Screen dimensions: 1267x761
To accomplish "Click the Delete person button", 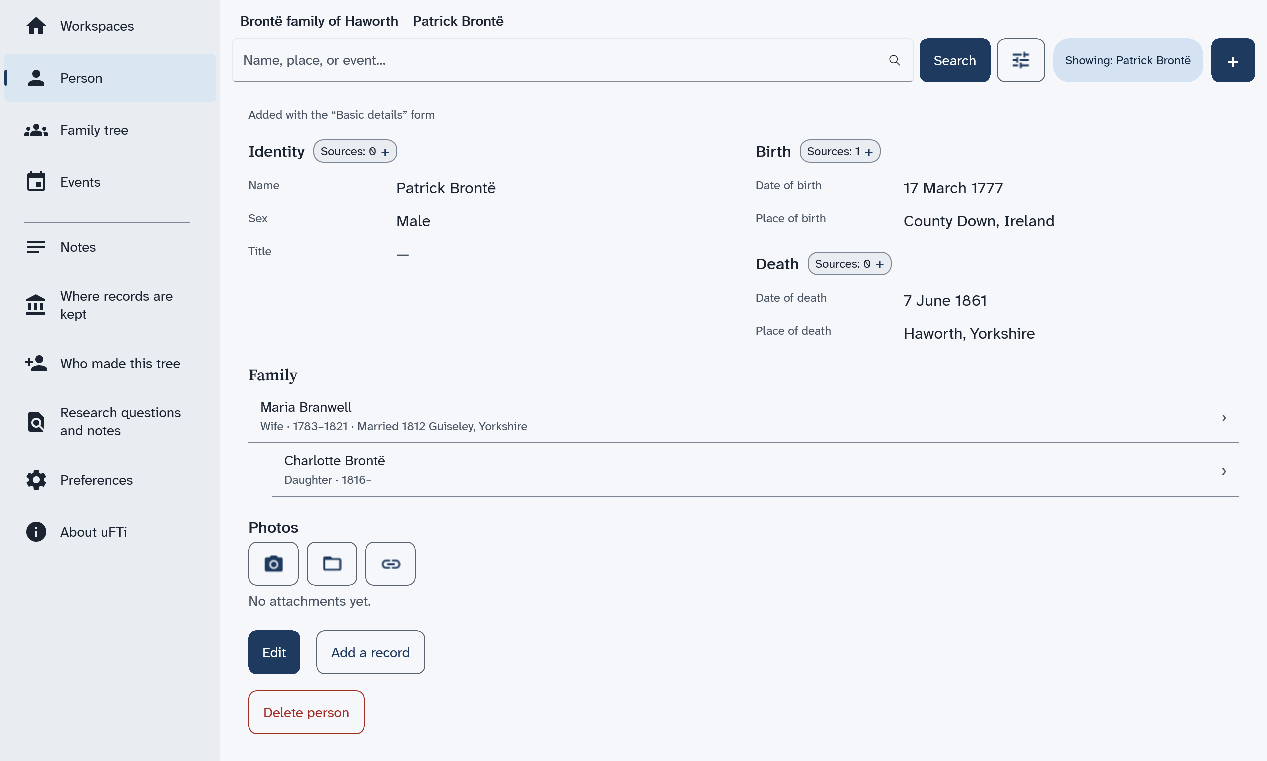I will (x=306, y=712).
